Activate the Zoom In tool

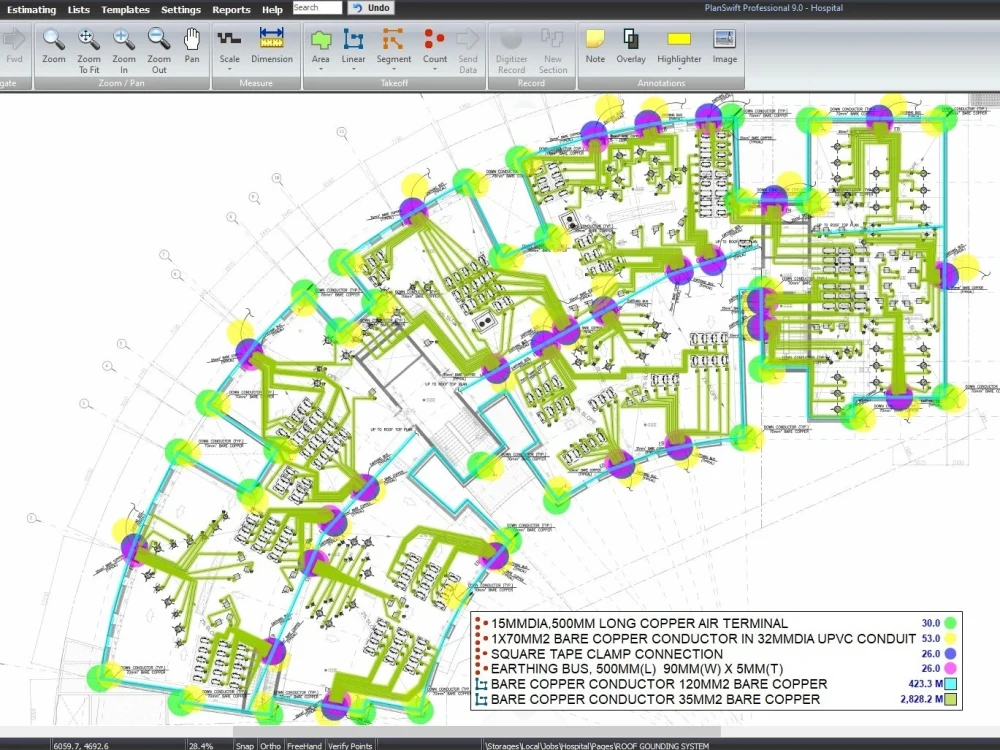[x=124, y=50]
